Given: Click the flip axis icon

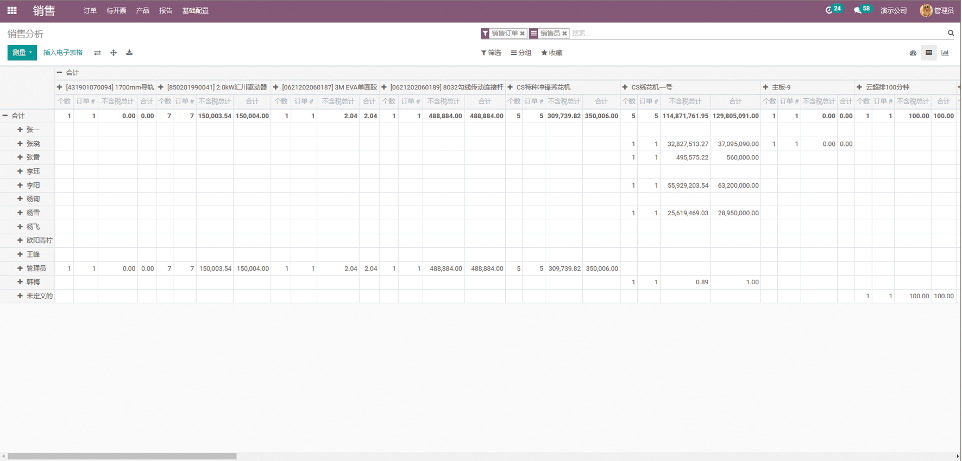Looking at the screenshot, I should pos(97,52).
